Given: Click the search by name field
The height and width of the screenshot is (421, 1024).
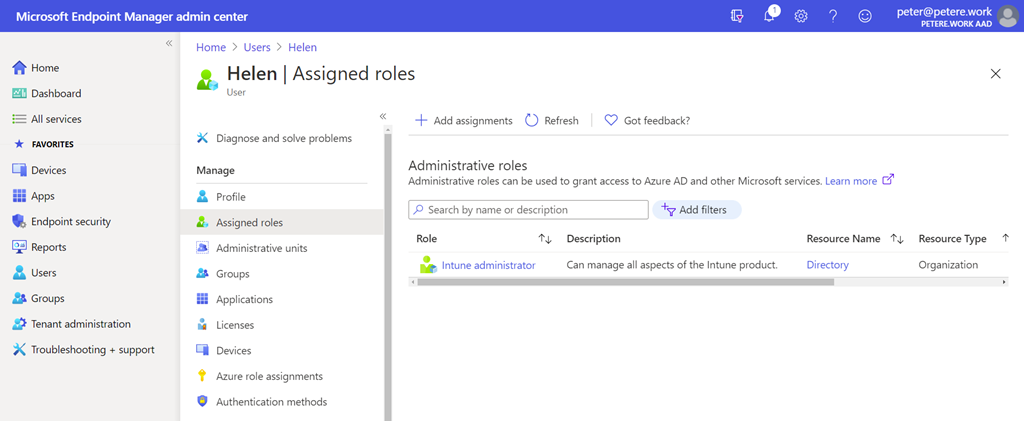Looking at the screenshot, I should pos(530,210).
